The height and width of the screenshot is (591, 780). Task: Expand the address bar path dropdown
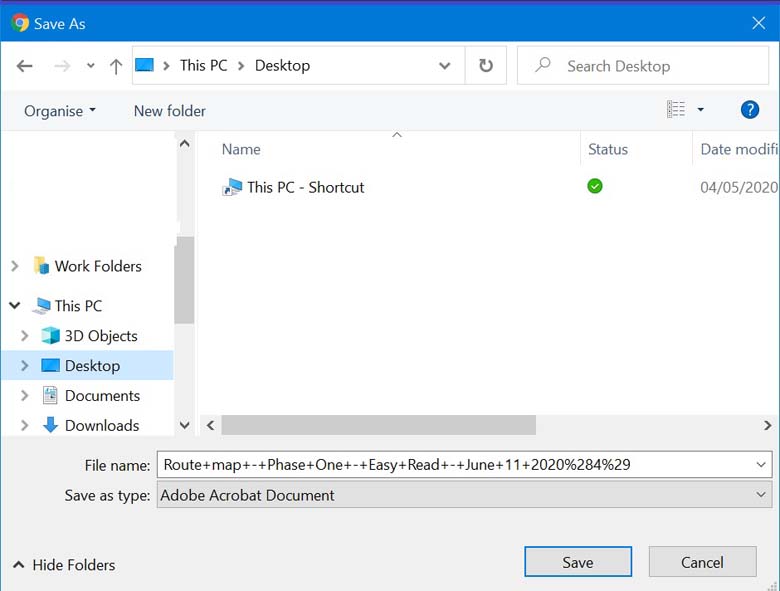[444, 66]
